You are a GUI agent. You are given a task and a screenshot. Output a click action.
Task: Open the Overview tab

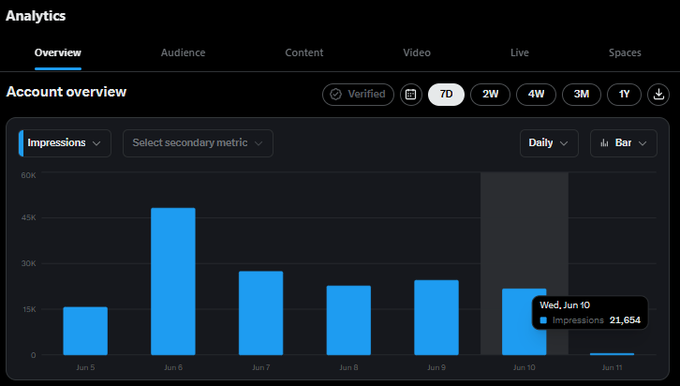[58, 53]
